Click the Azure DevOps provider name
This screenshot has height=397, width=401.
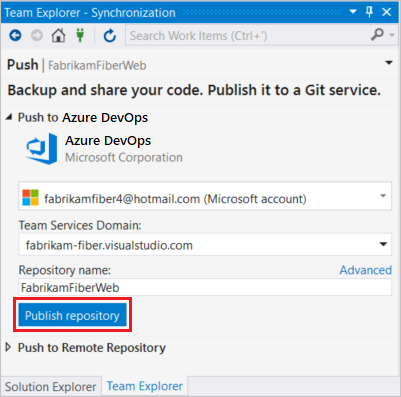(108, 141)
